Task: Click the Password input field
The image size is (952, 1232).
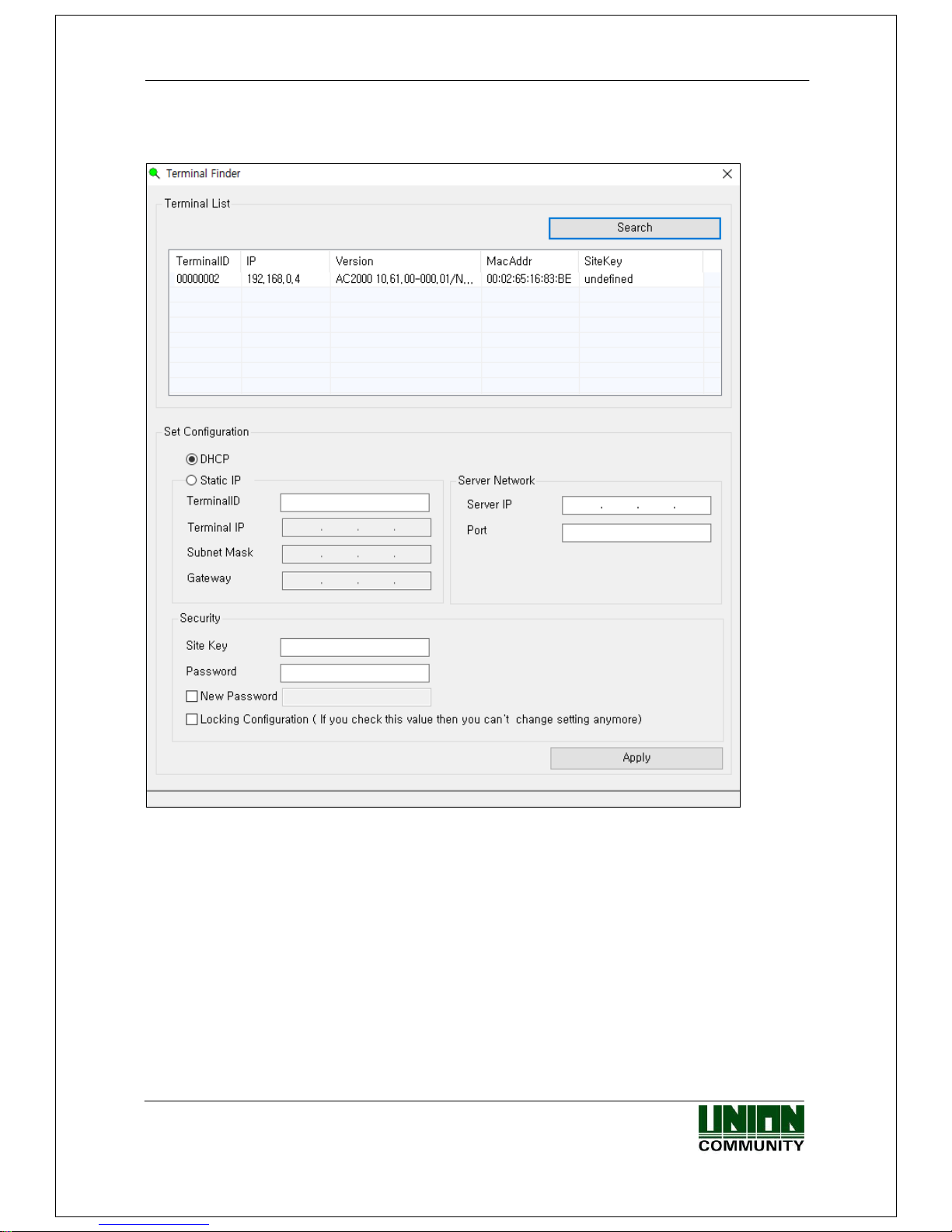Action: (x=354, y=673)
